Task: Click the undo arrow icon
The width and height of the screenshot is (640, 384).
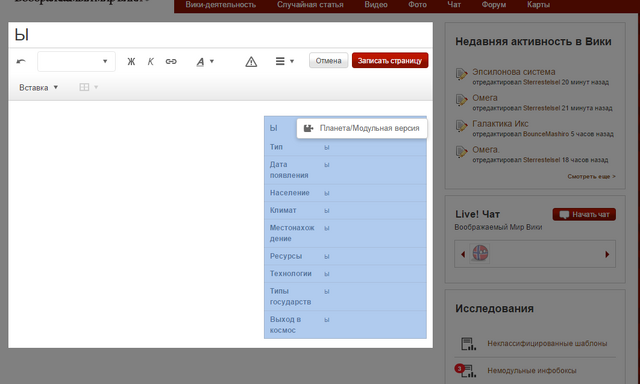Action: point(21,61)
